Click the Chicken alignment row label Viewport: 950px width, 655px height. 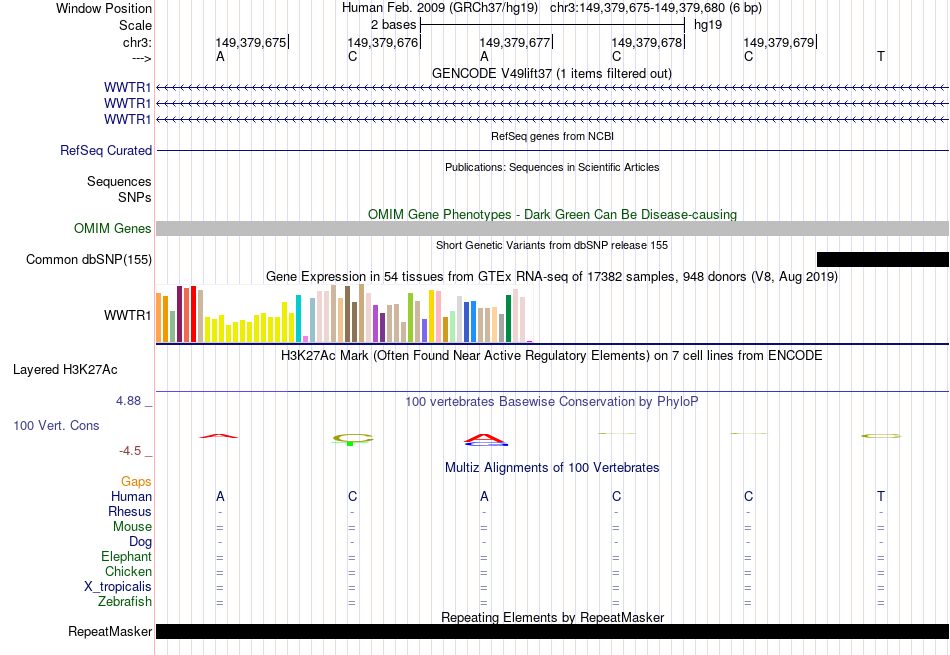128,571
